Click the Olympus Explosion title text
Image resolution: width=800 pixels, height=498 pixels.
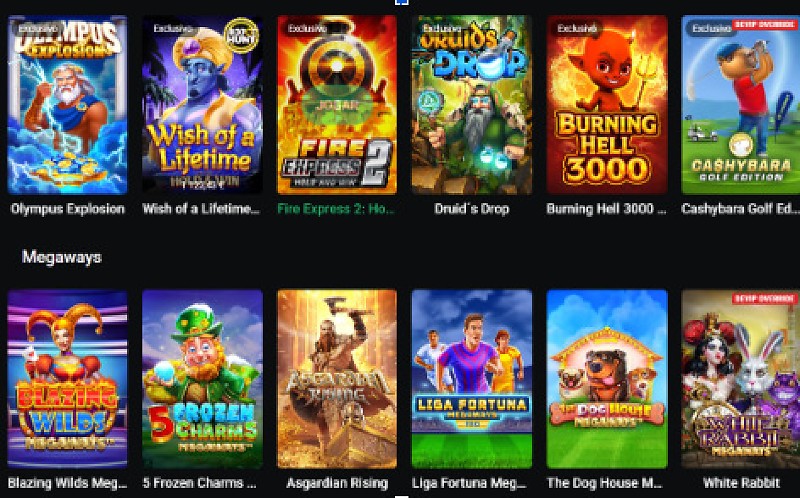pos(67,209)
